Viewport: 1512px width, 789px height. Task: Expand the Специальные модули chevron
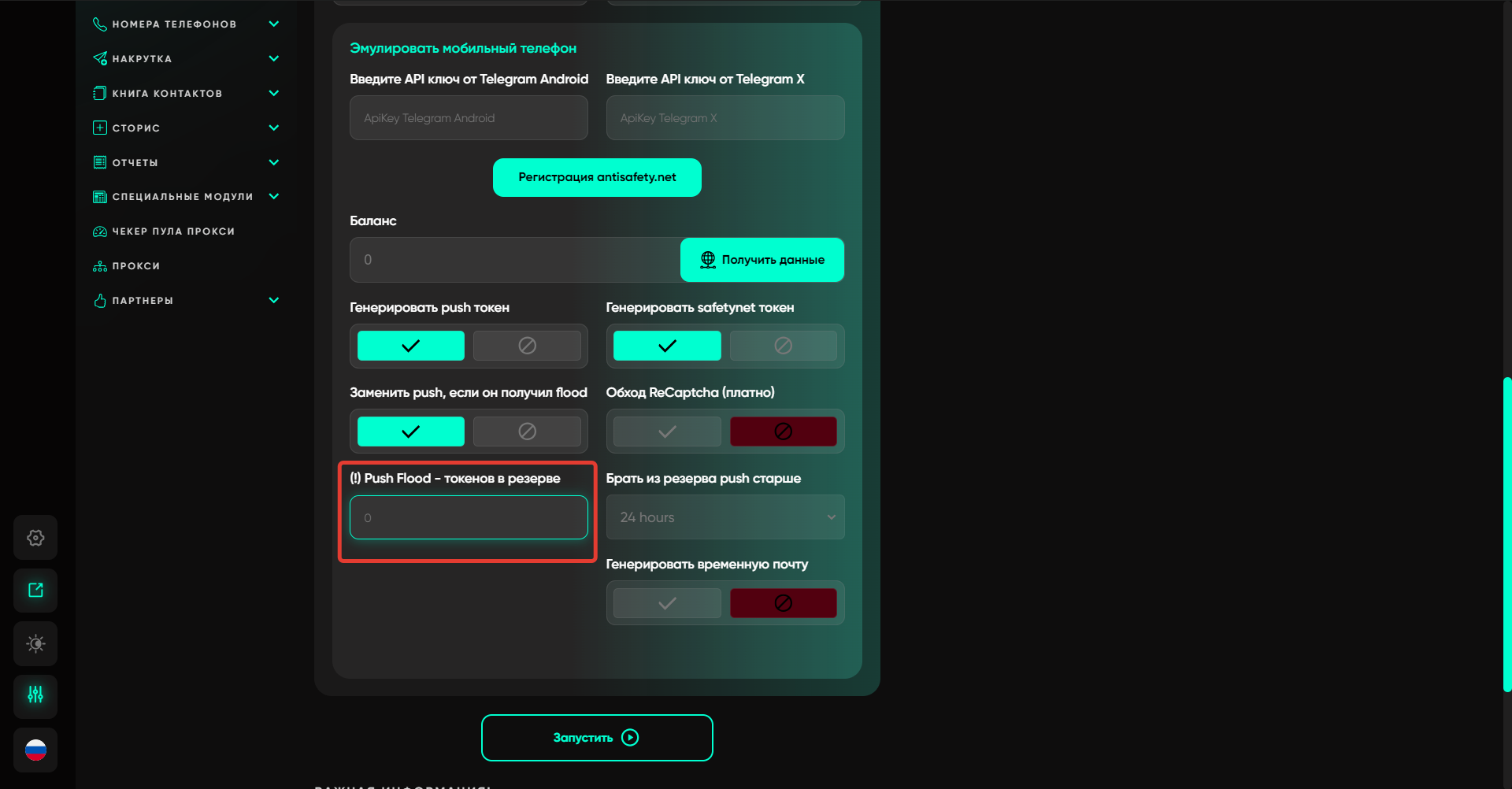coord(274,196)
